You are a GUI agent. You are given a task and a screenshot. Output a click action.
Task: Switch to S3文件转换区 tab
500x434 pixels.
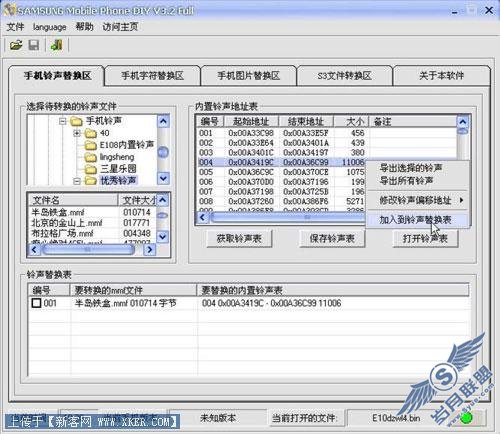tap(344, 76)
